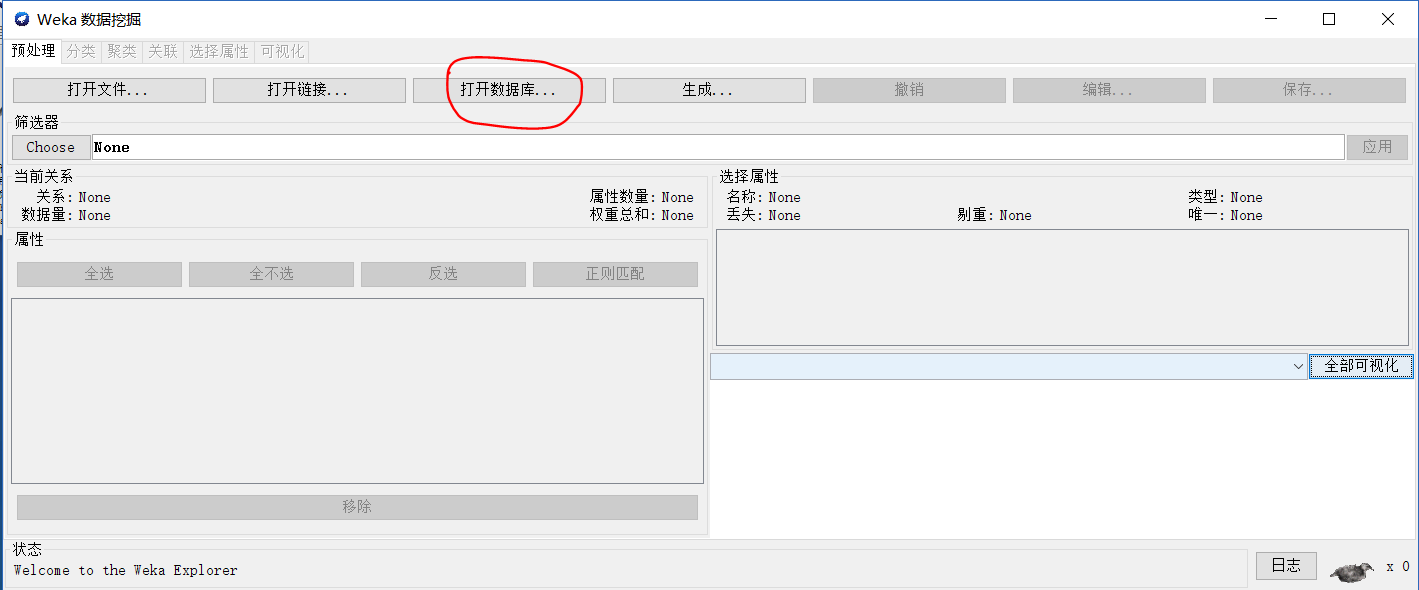Click the 'x 0' task counter
The image size is (1419, 590).
pos(1397,568)
